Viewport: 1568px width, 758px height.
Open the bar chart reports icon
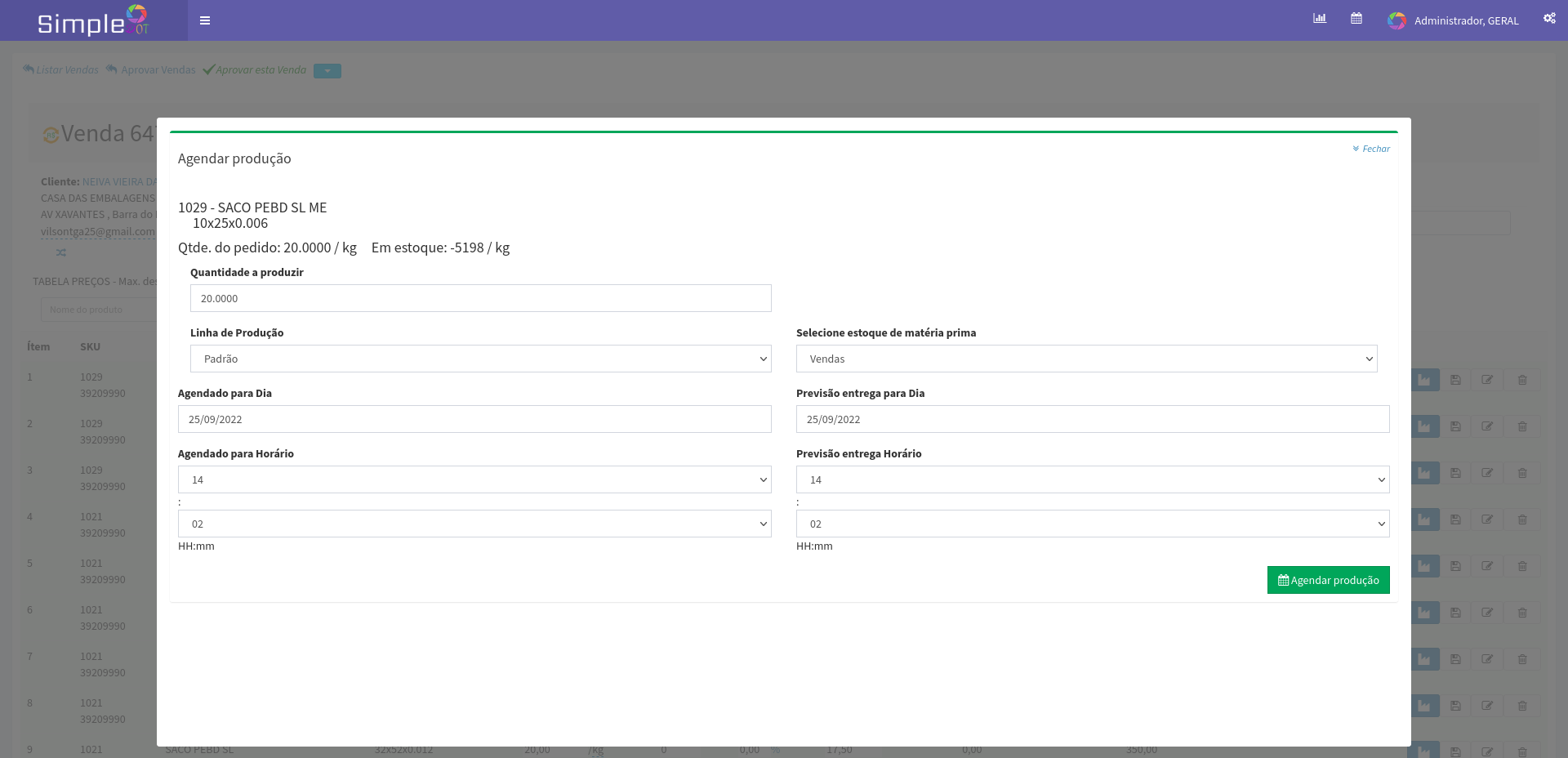1319,19
